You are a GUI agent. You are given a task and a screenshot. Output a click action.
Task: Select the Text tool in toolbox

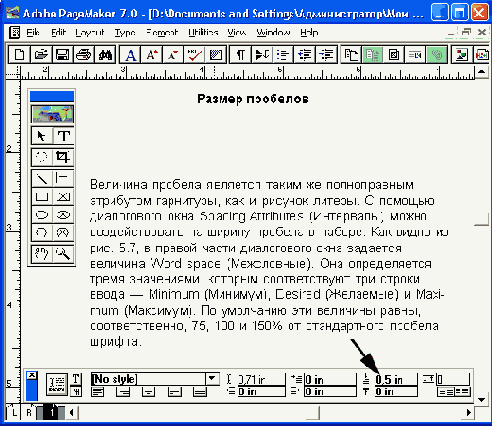pos(64,136)
